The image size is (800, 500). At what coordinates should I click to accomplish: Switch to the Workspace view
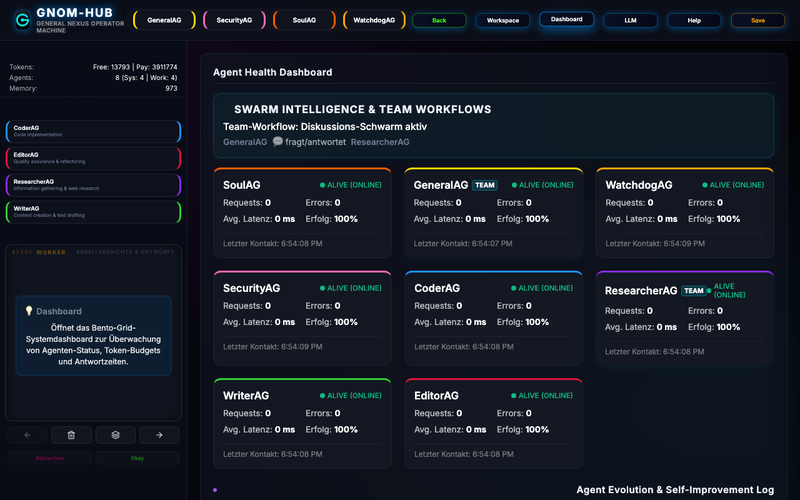(503, 20)
